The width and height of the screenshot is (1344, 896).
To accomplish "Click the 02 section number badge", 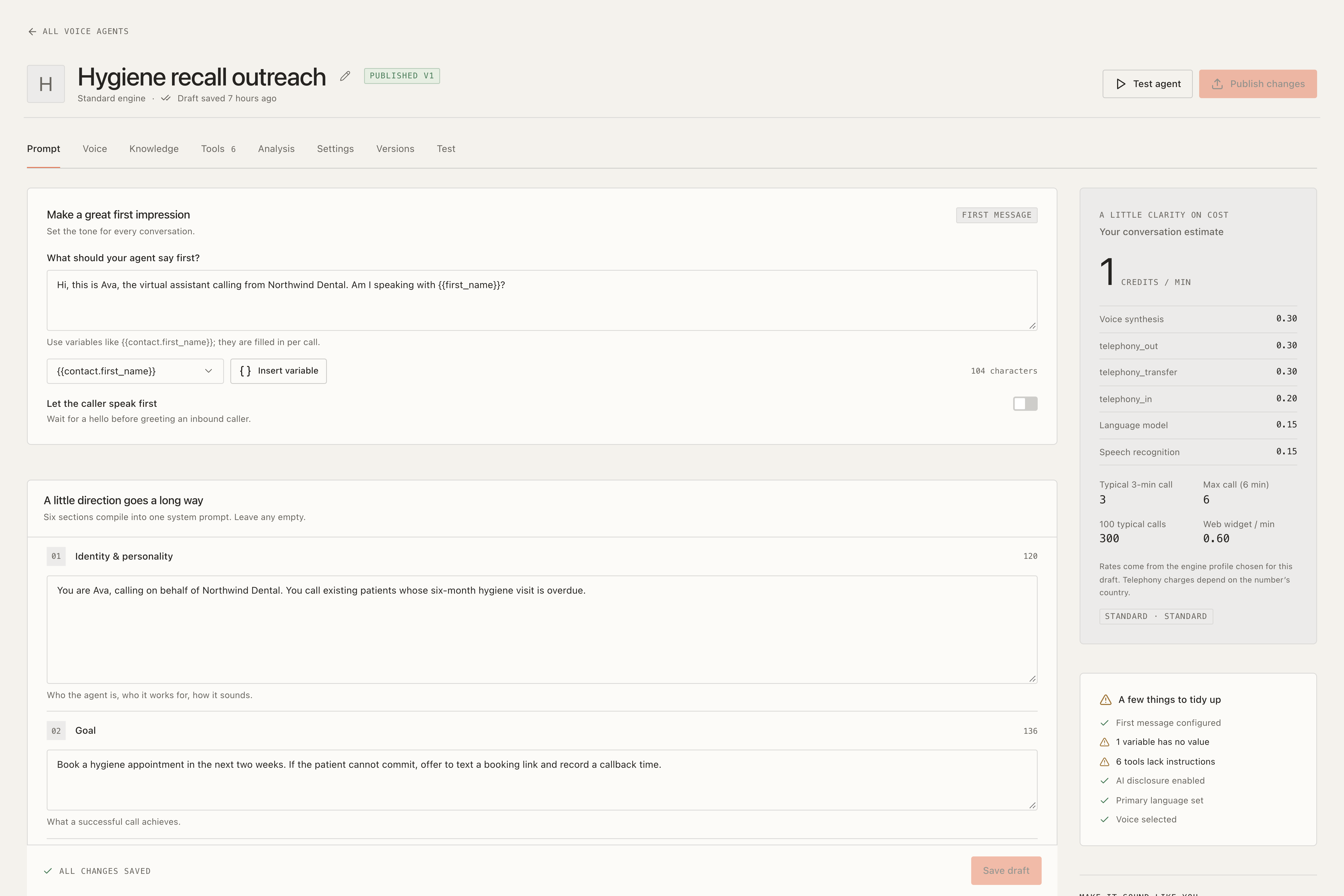I will (56, 731).
